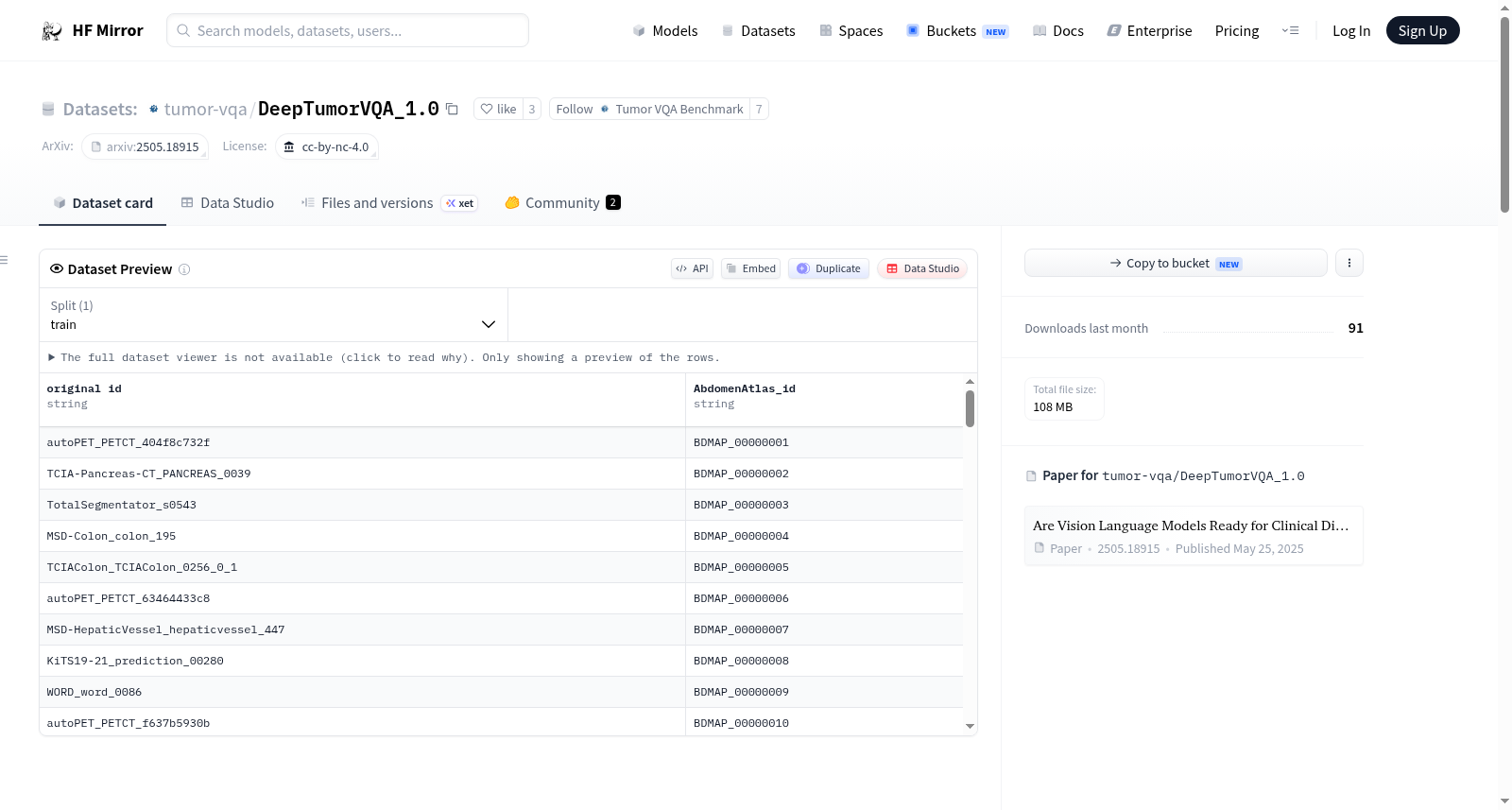Open the Pricing page
The height and width of the screenshot is (810, 1512).
tap(1237, 31)
